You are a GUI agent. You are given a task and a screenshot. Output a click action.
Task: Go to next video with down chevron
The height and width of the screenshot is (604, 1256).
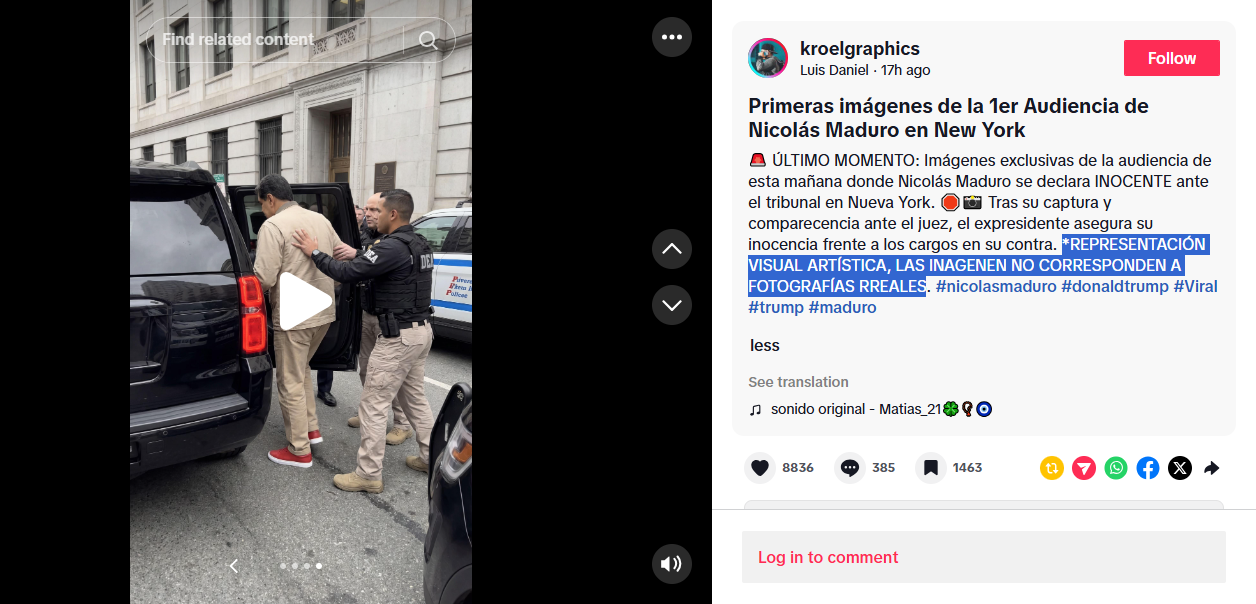(x=672, y=305)
